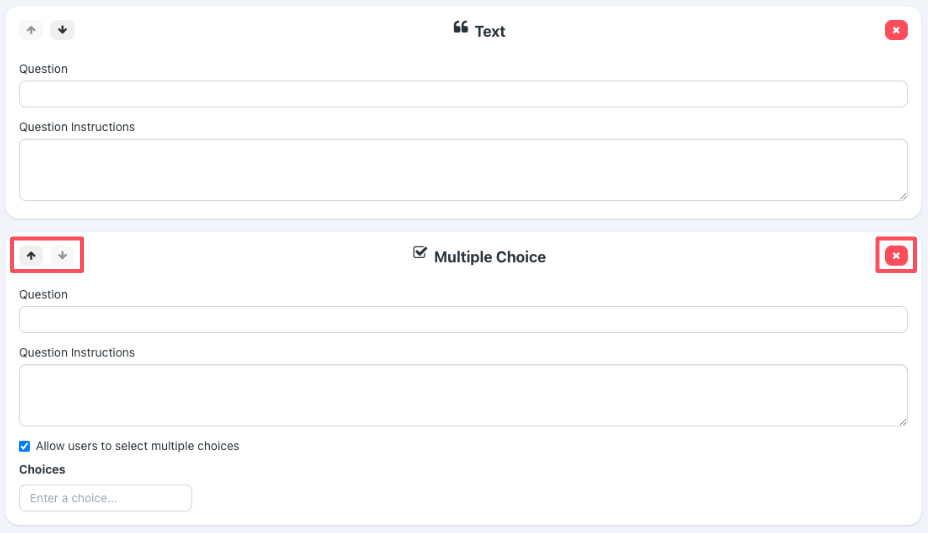Click resize handle of Text card instructions textarea

coord(903,196)
